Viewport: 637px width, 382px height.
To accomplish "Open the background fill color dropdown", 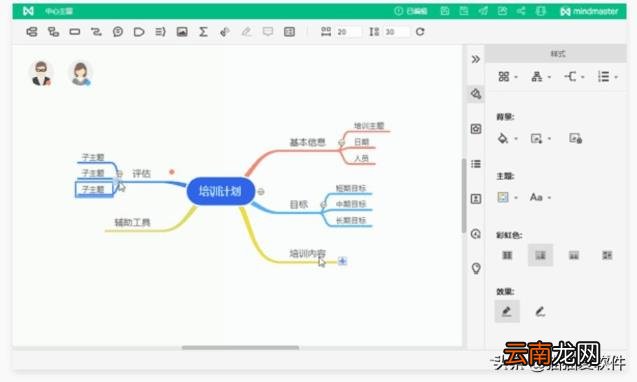I will click(507, 139).
